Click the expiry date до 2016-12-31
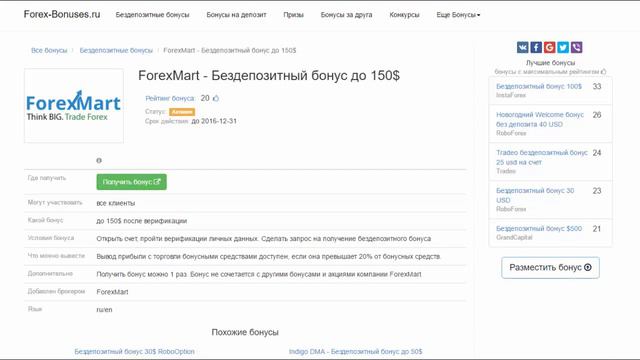Image resolution: width=640 pixels, height=360 pixels. [x=214, y=121]
